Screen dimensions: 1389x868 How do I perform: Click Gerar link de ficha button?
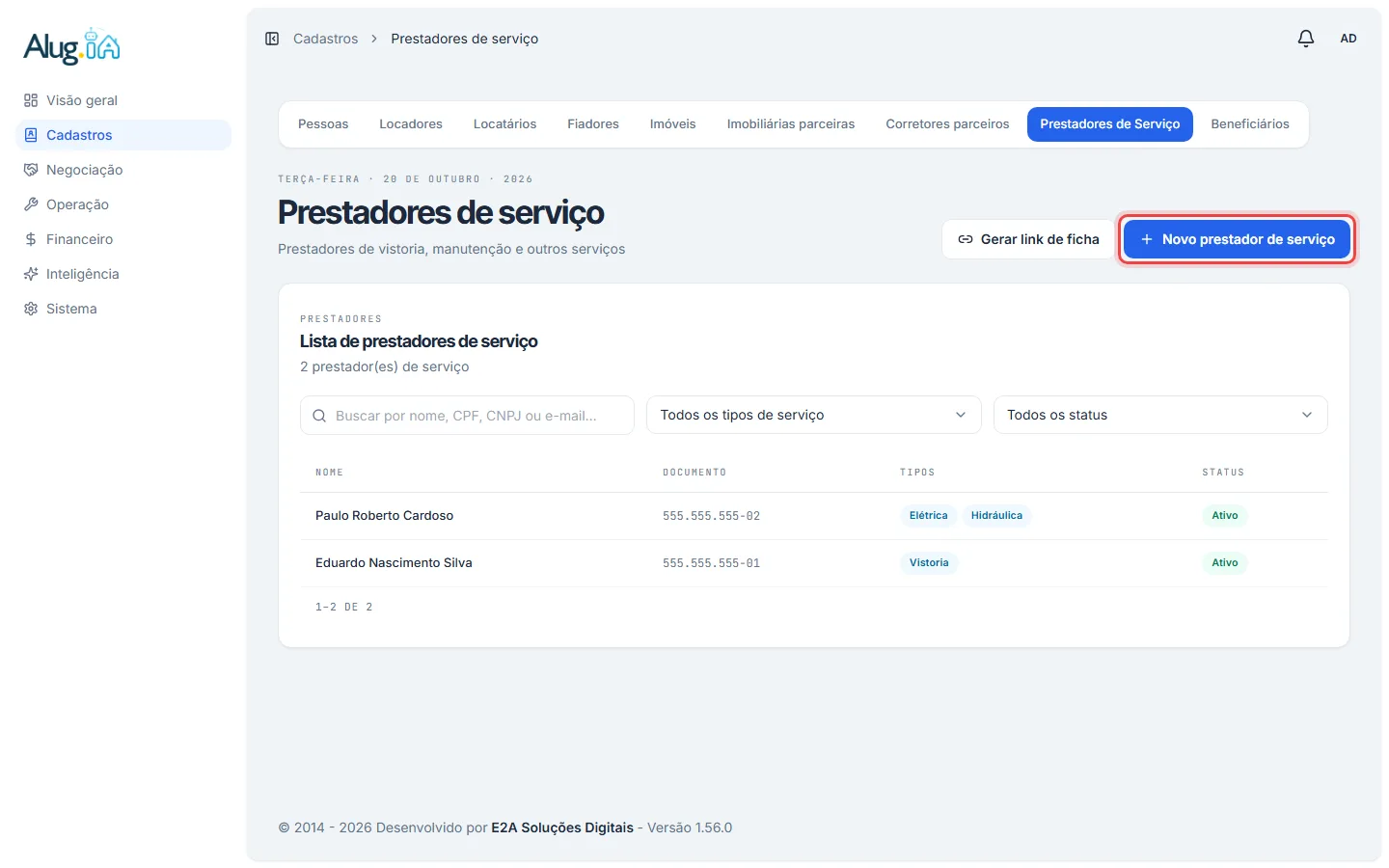[1028, 239]
